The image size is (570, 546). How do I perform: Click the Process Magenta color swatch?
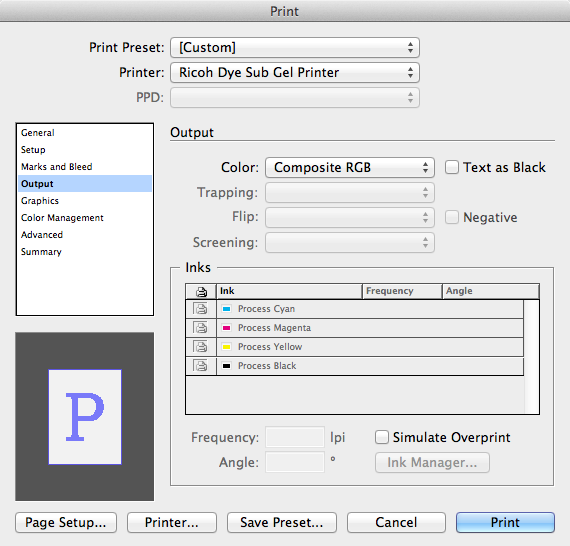[226, 328]
